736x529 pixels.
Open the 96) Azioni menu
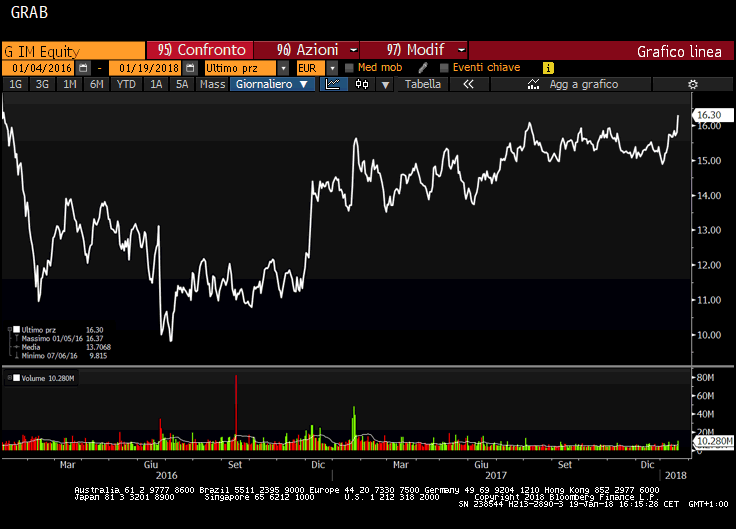tap(307, 50)
